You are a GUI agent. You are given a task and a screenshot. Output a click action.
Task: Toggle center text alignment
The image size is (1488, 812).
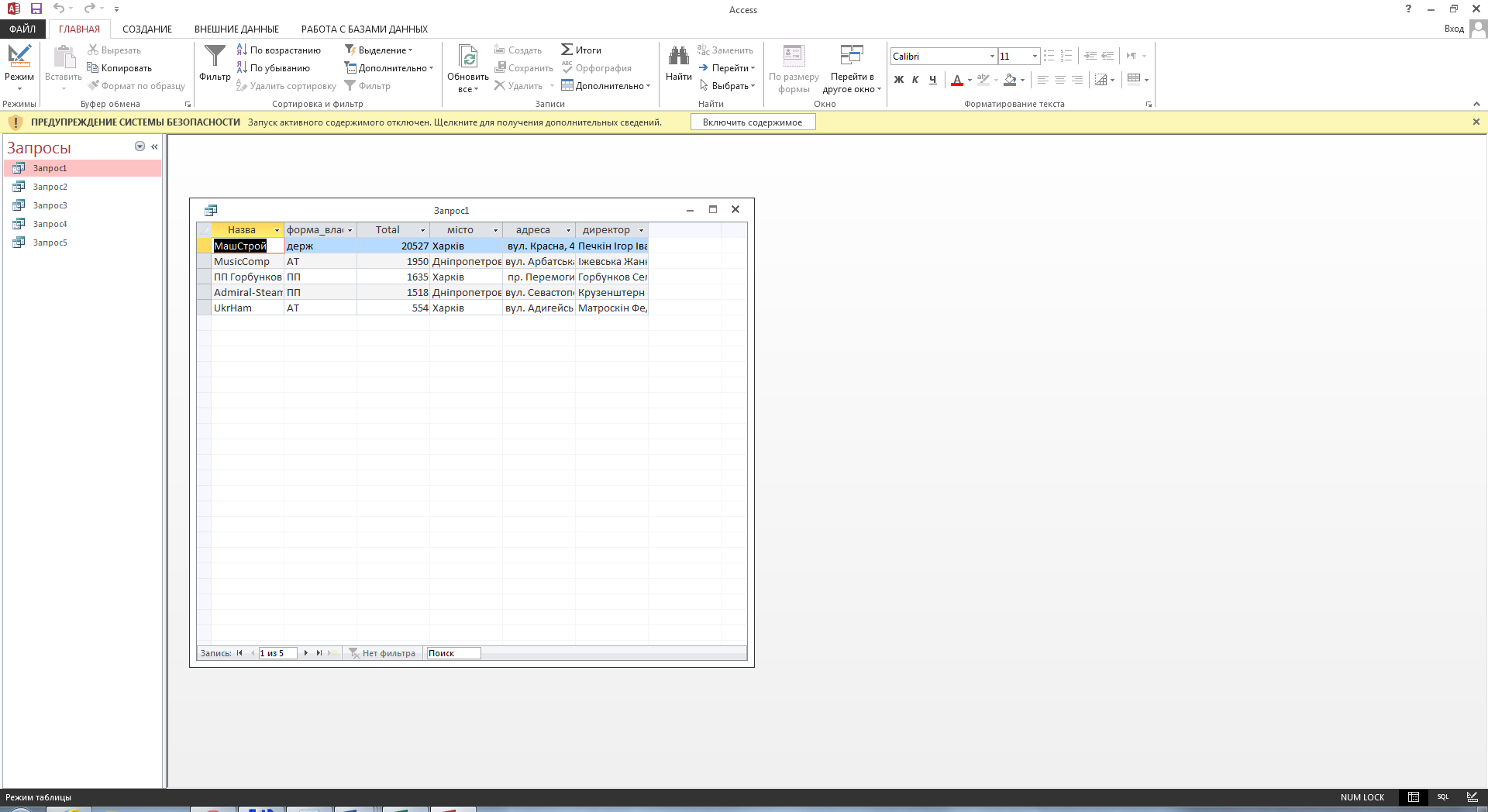coord(1060,79)
